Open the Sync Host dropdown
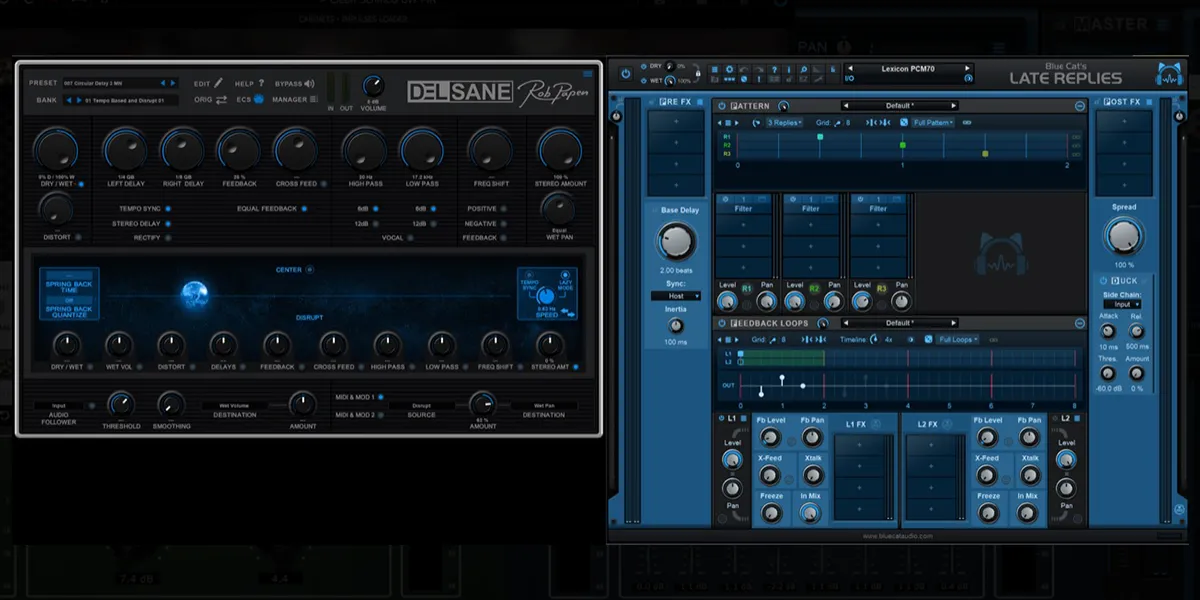This screenshot has width=1200, height=600. tap(676, 296)
